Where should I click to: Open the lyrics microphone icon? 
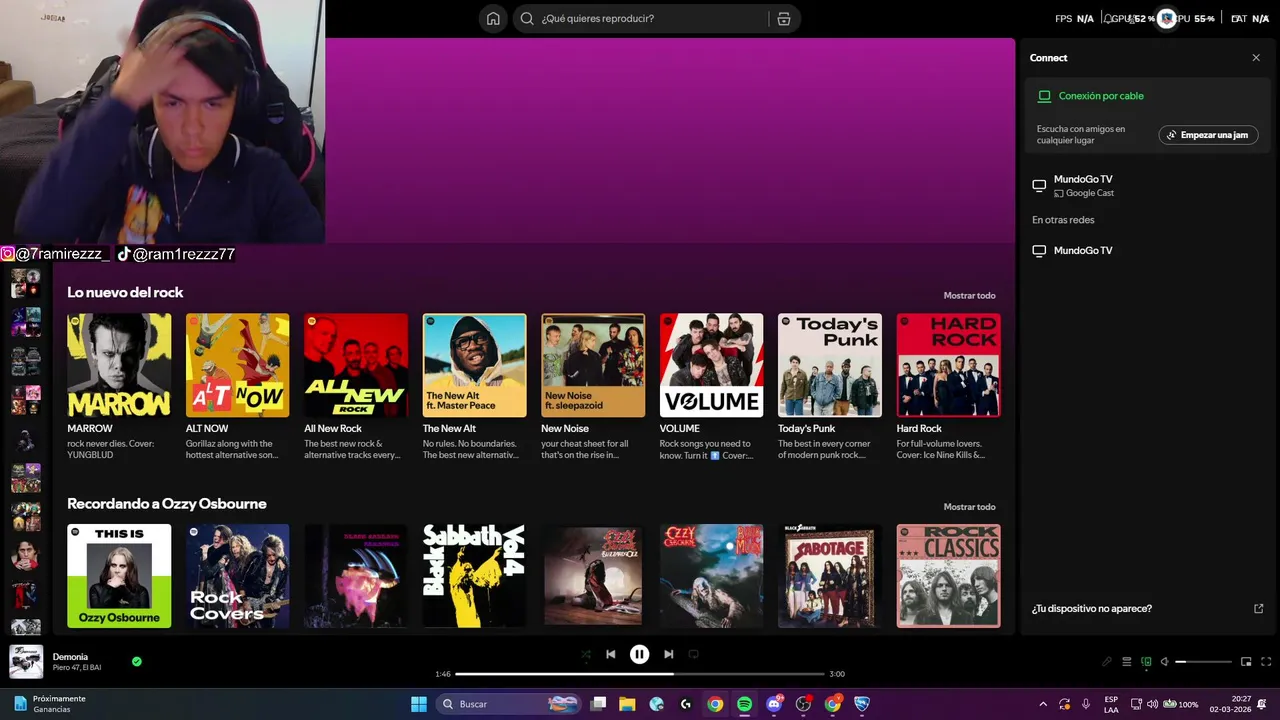[1107, 661]
